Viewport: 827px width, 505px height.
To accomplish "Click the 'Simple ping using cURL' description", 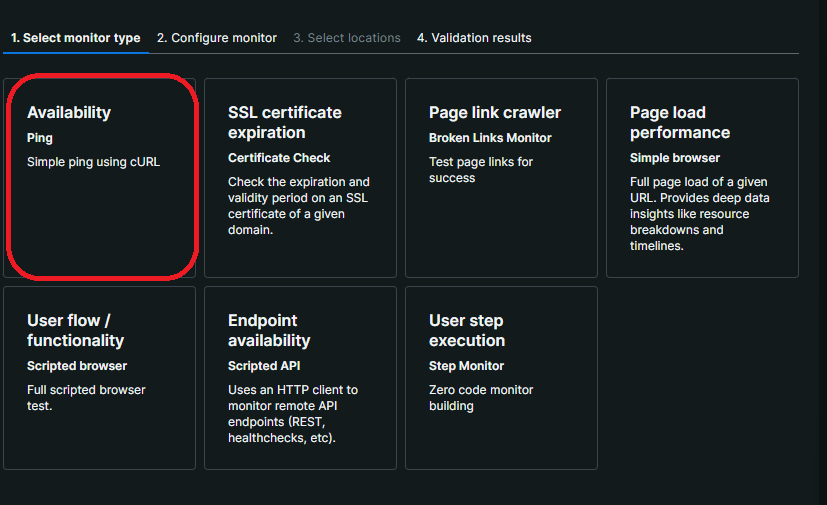I will tap(93, 162).
